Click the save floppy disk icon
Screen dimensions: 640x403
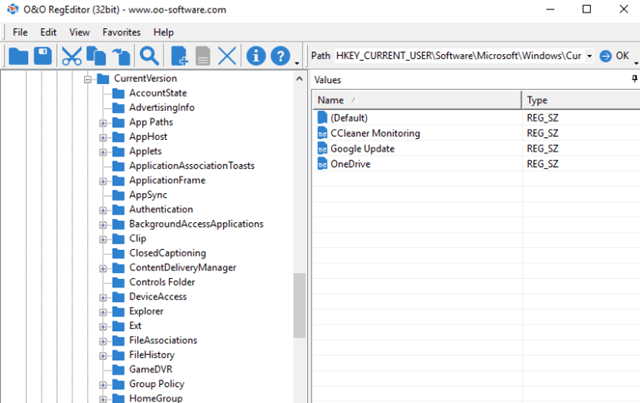click(43, 56)
